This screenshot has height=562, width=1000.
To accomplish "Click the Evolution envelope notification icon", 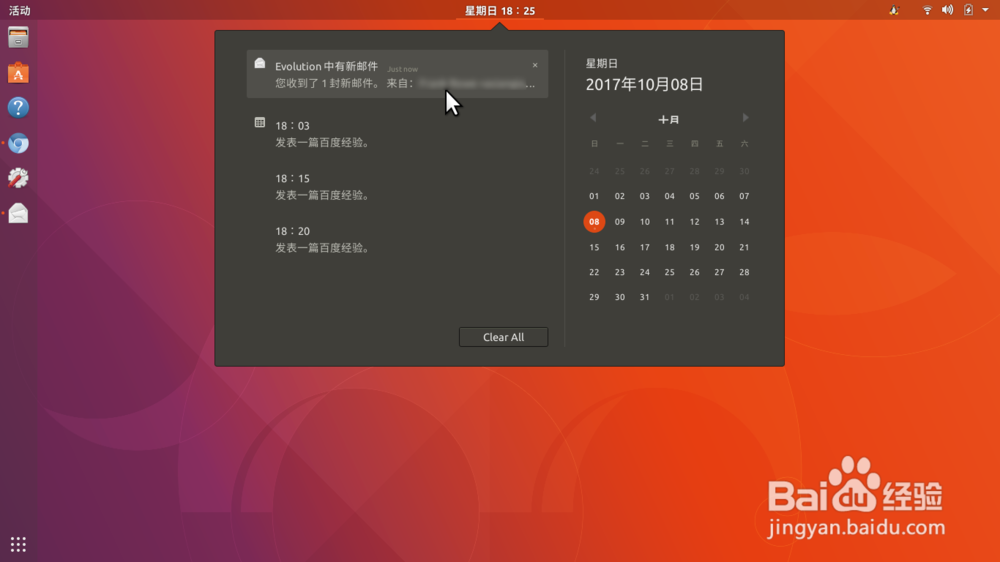I will coord(260,63).
